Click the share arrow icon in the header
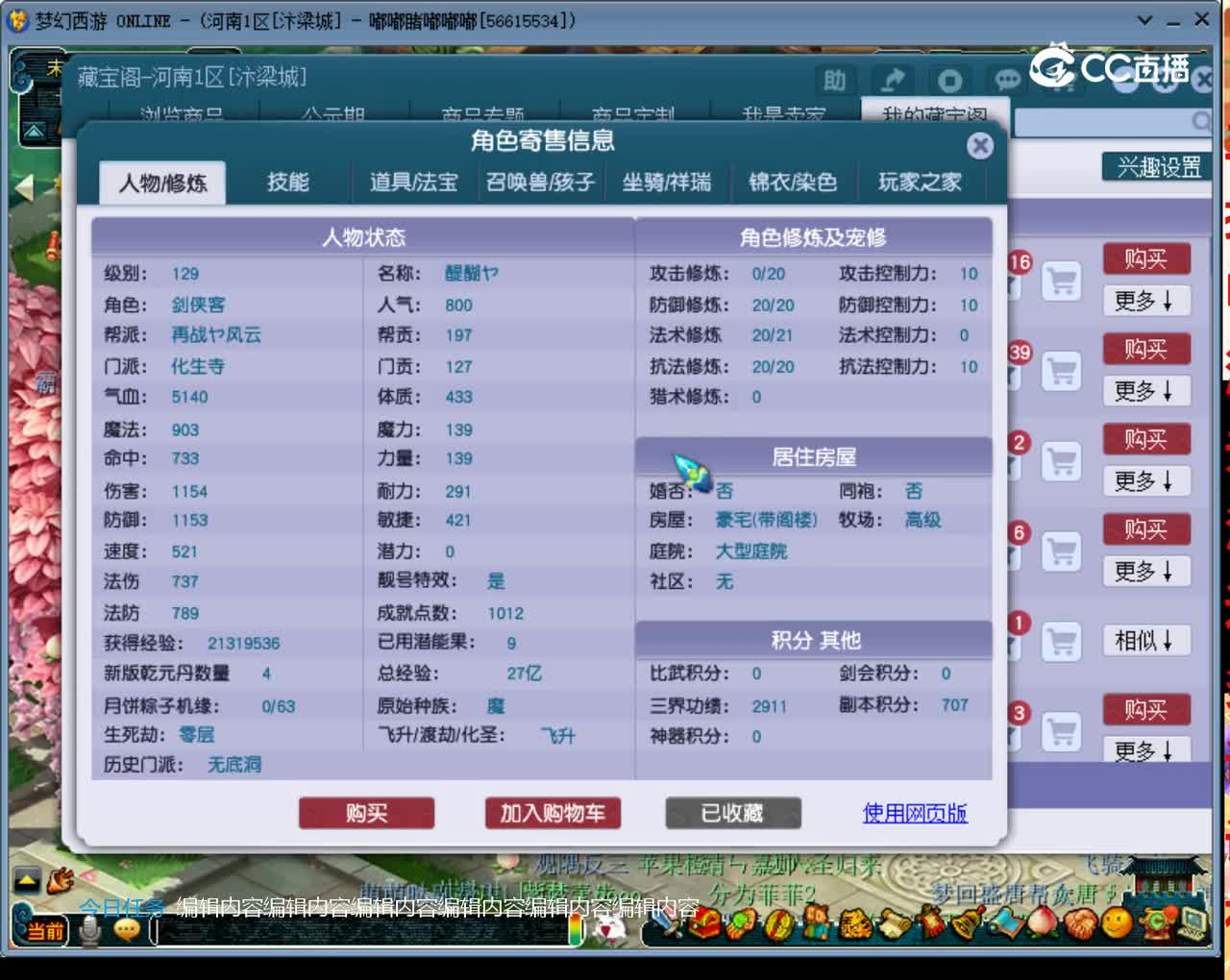1230x980 pixels. coord(893,81)
